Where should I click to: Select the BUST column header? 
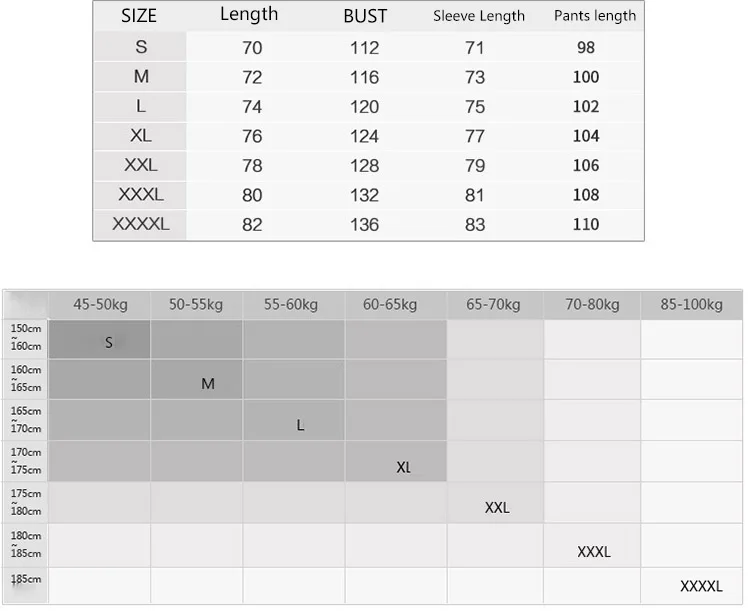click(365, 16)
